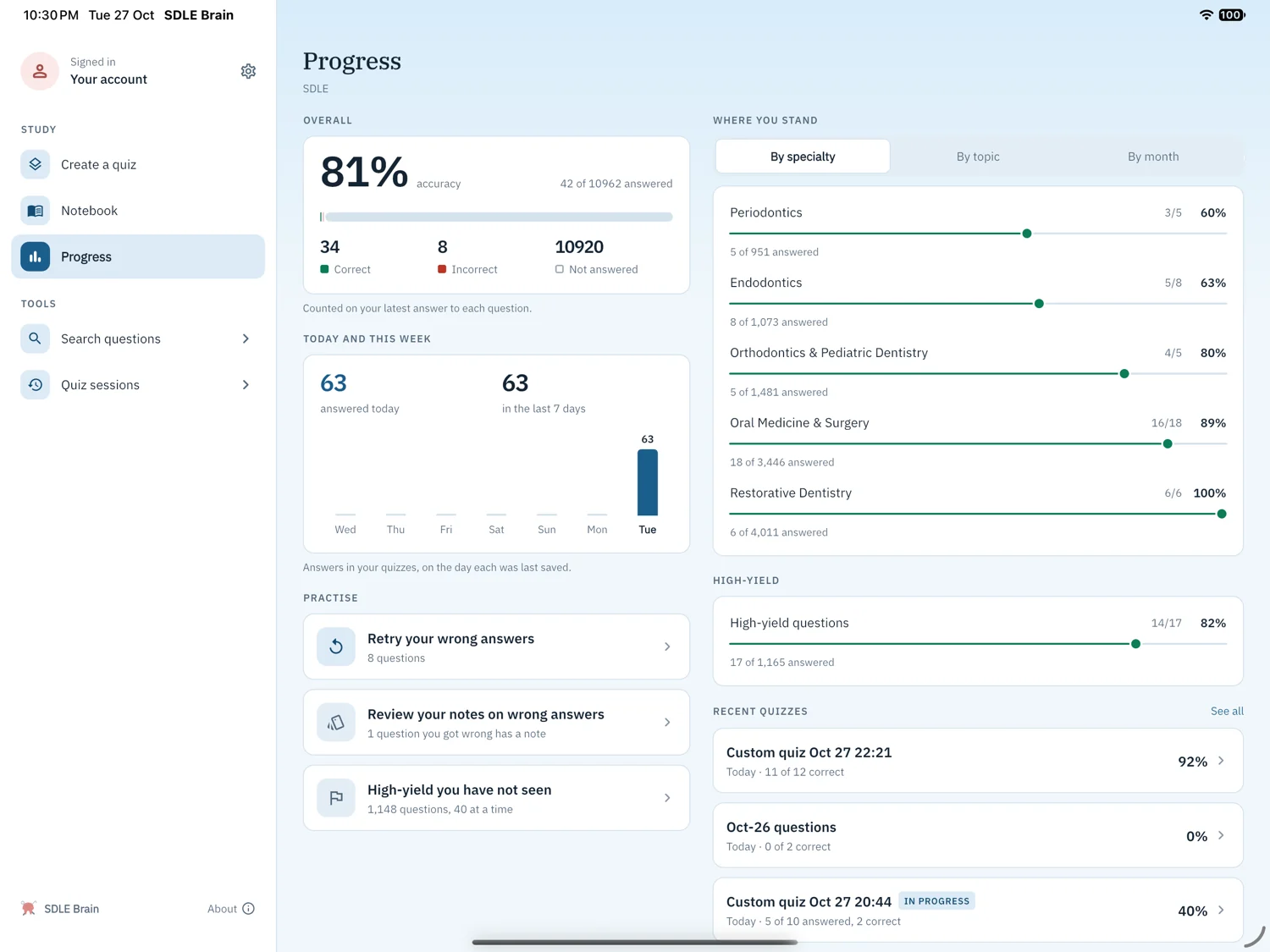Click the Restorative Dentistry accuracy marker
The height and width of the screenshot is (952, 1270).
pyautogui.click(x=1222, y=514)
